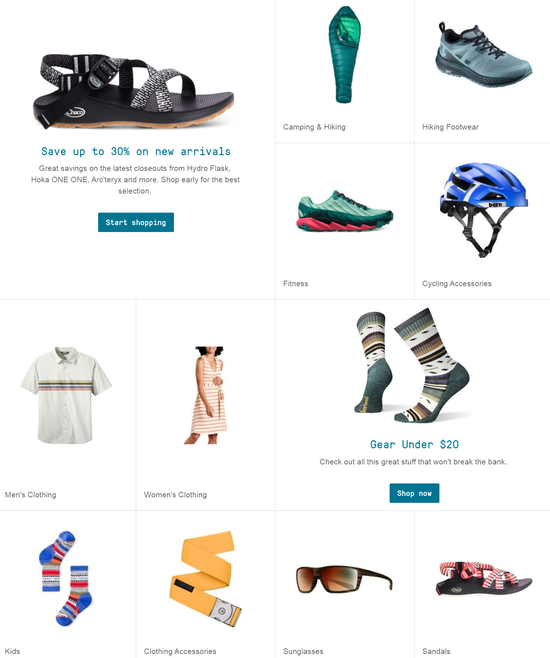
Task: Select the colorful kids' socks image
Action: pyautogui.click(x=65, y=578)
